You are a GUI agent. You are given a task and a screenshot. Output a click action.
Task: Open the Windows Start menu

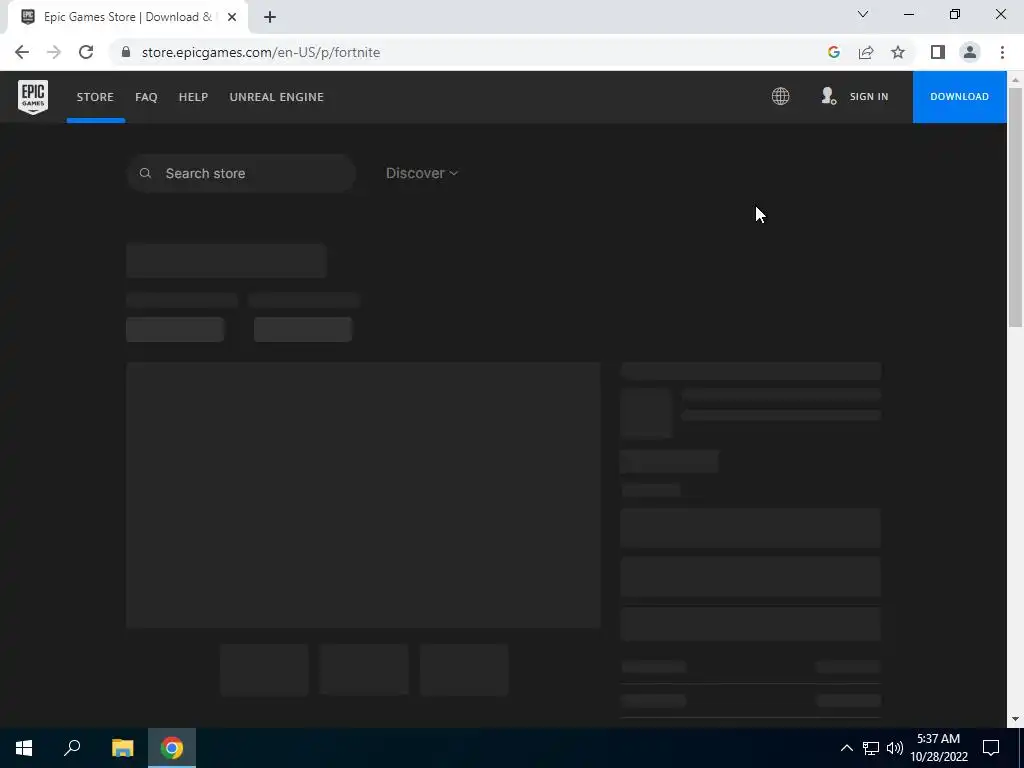[24, 748]
